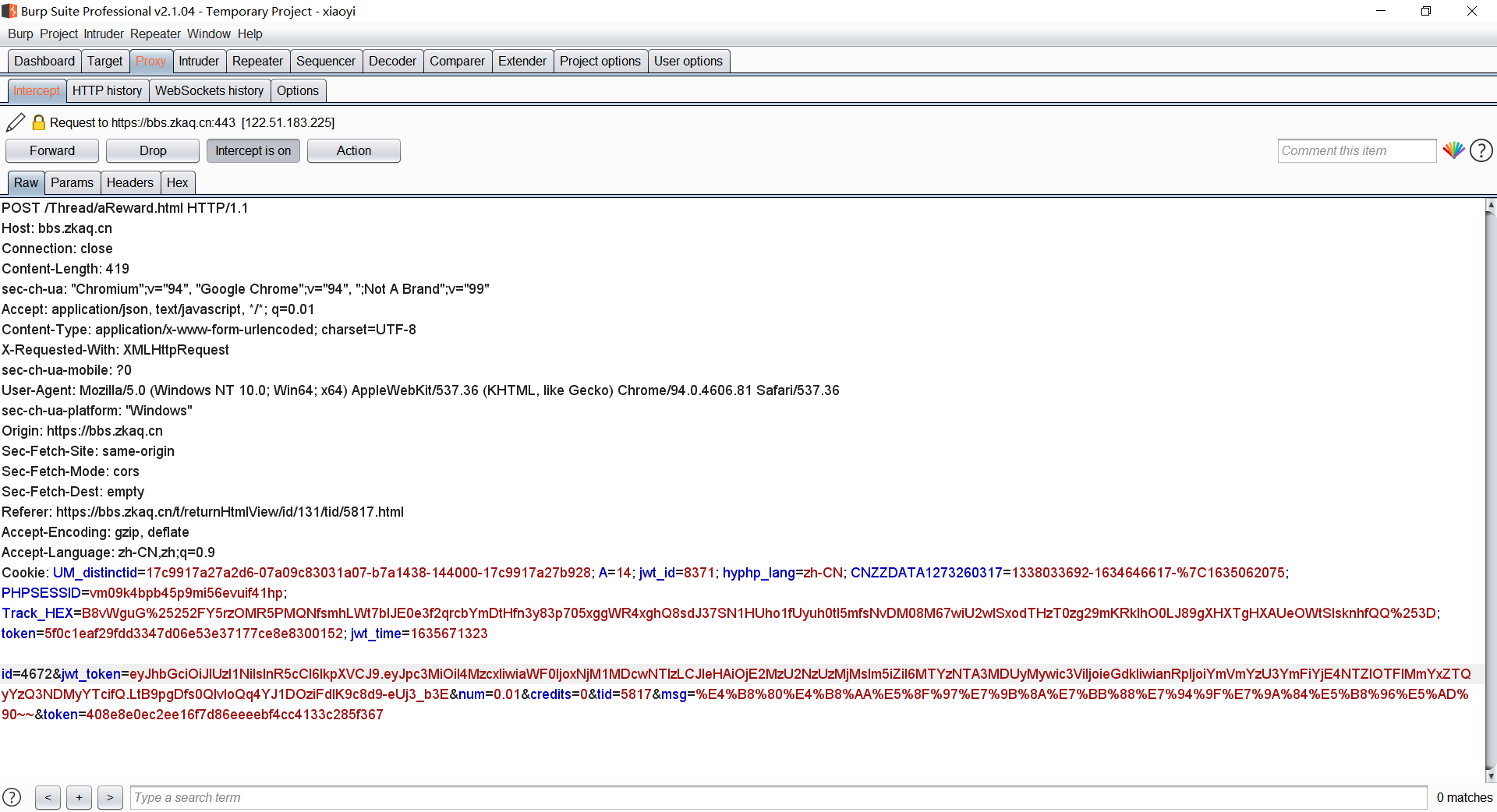Go to next search match button
This screenshot has height=812, width=1497.
coord(110,797)
